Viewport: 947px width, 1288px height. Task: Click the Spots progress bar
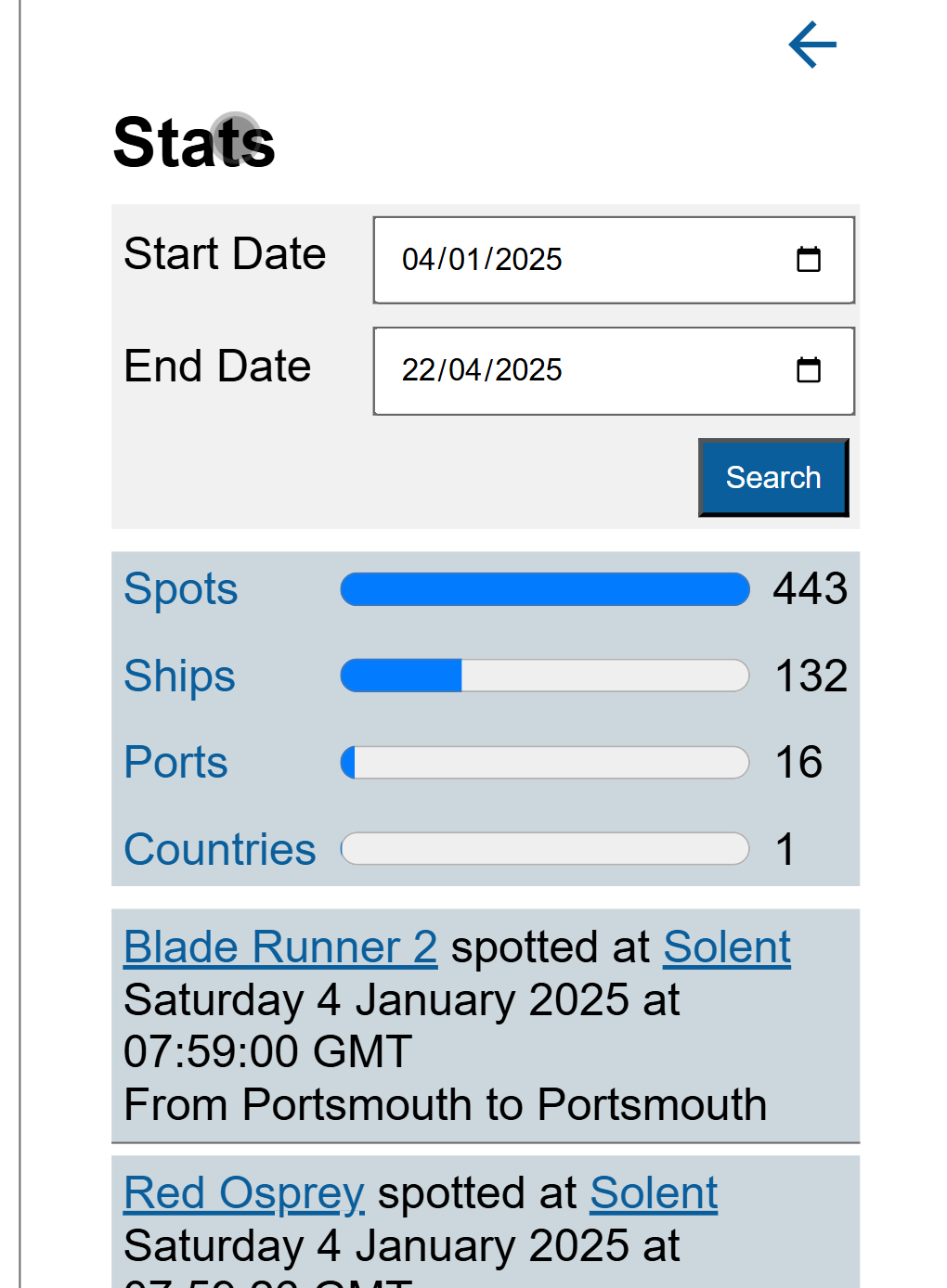pos(545,589)
